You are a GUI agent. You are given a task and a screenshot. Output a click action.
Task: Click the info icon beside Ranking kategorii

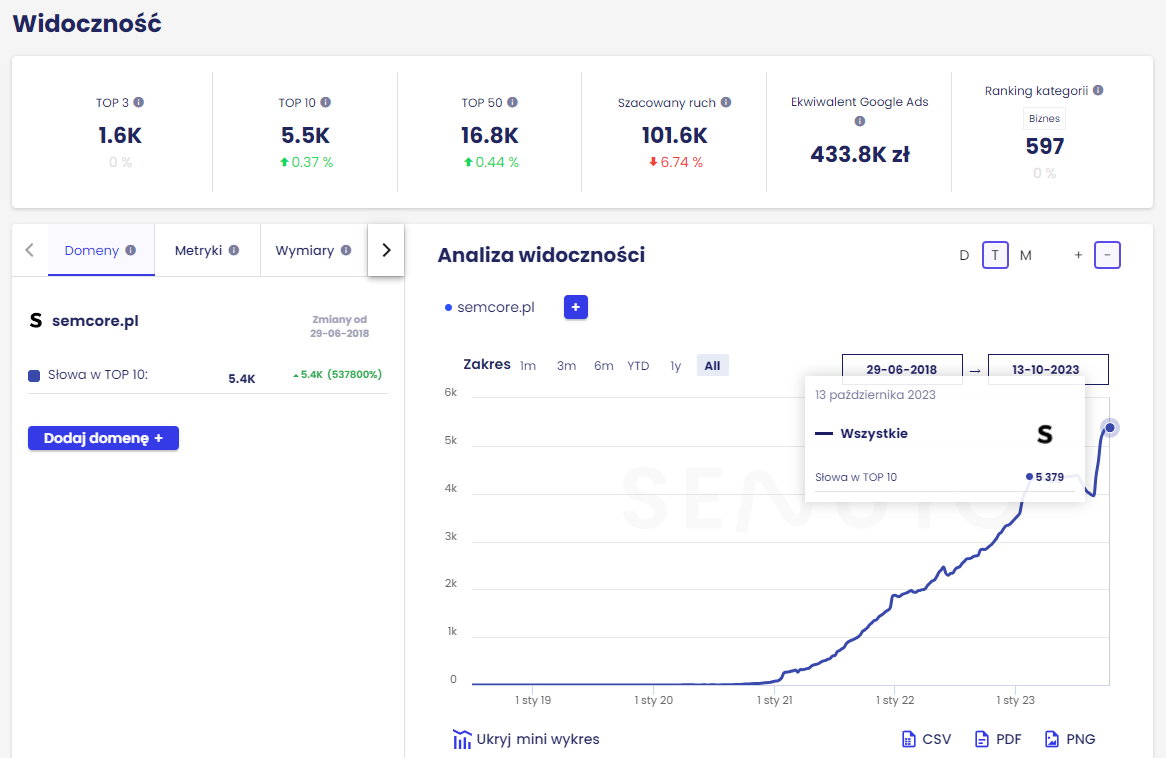coord(1098,91)
